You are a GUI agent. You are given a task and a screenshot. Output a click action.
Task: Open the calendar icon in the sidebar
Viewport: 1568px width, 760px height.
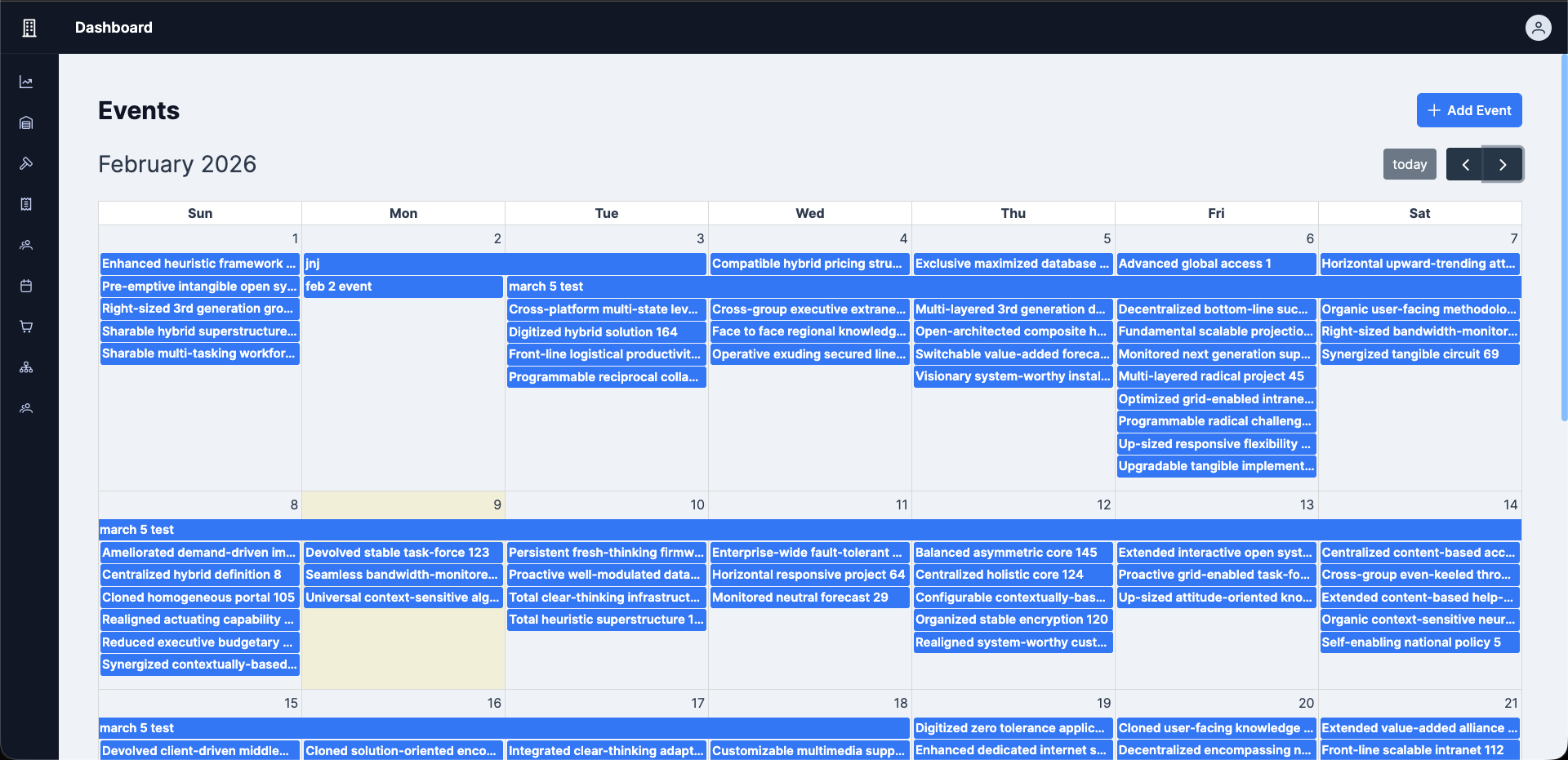pos(26,286)
